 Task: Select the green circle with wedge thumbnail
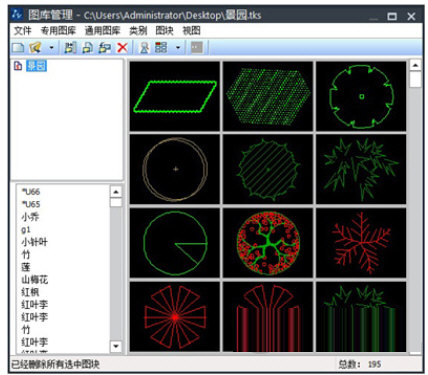pyautogui.click(x=175, y=243)
